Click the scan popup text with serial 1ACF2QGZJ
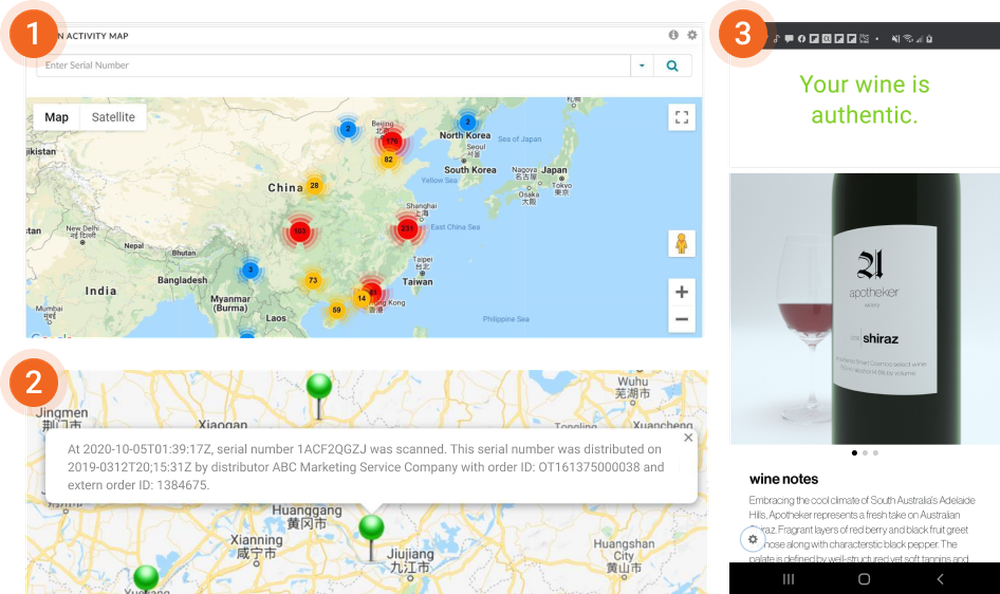This screenshot has width=1000, height=594. [366, 467]
